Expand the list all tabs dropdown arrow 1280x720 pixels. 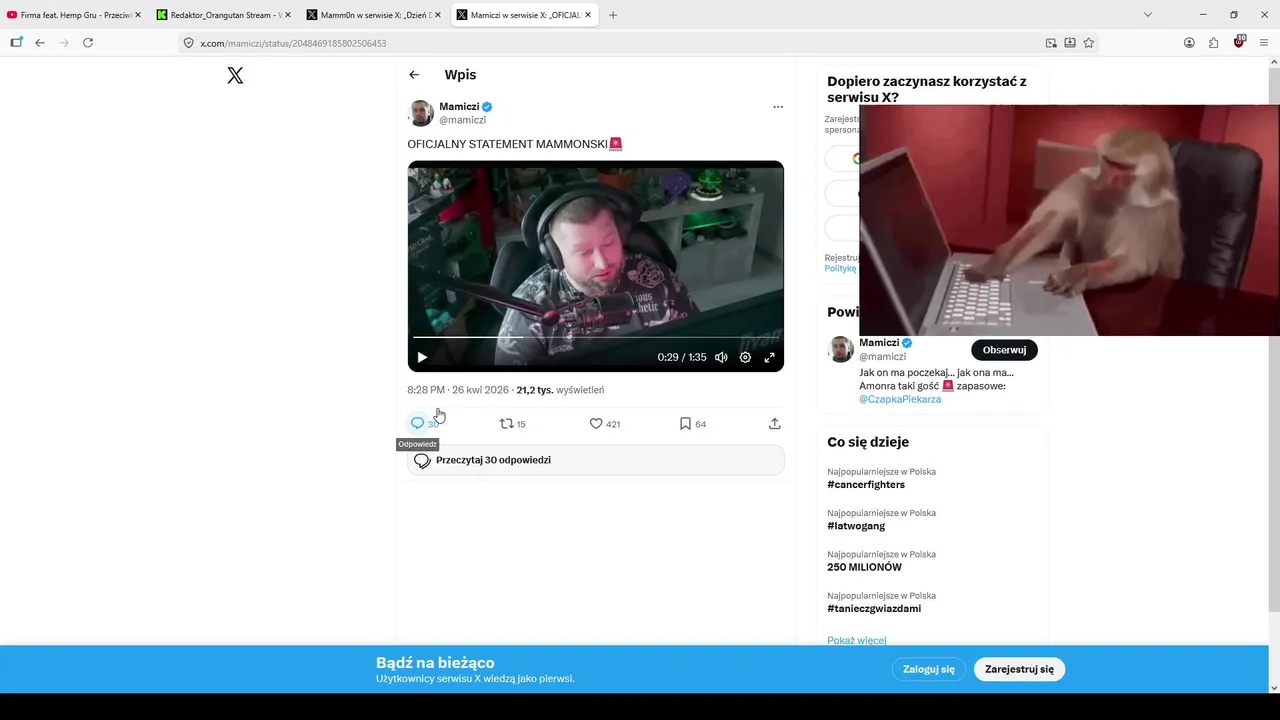point(1148,15)
